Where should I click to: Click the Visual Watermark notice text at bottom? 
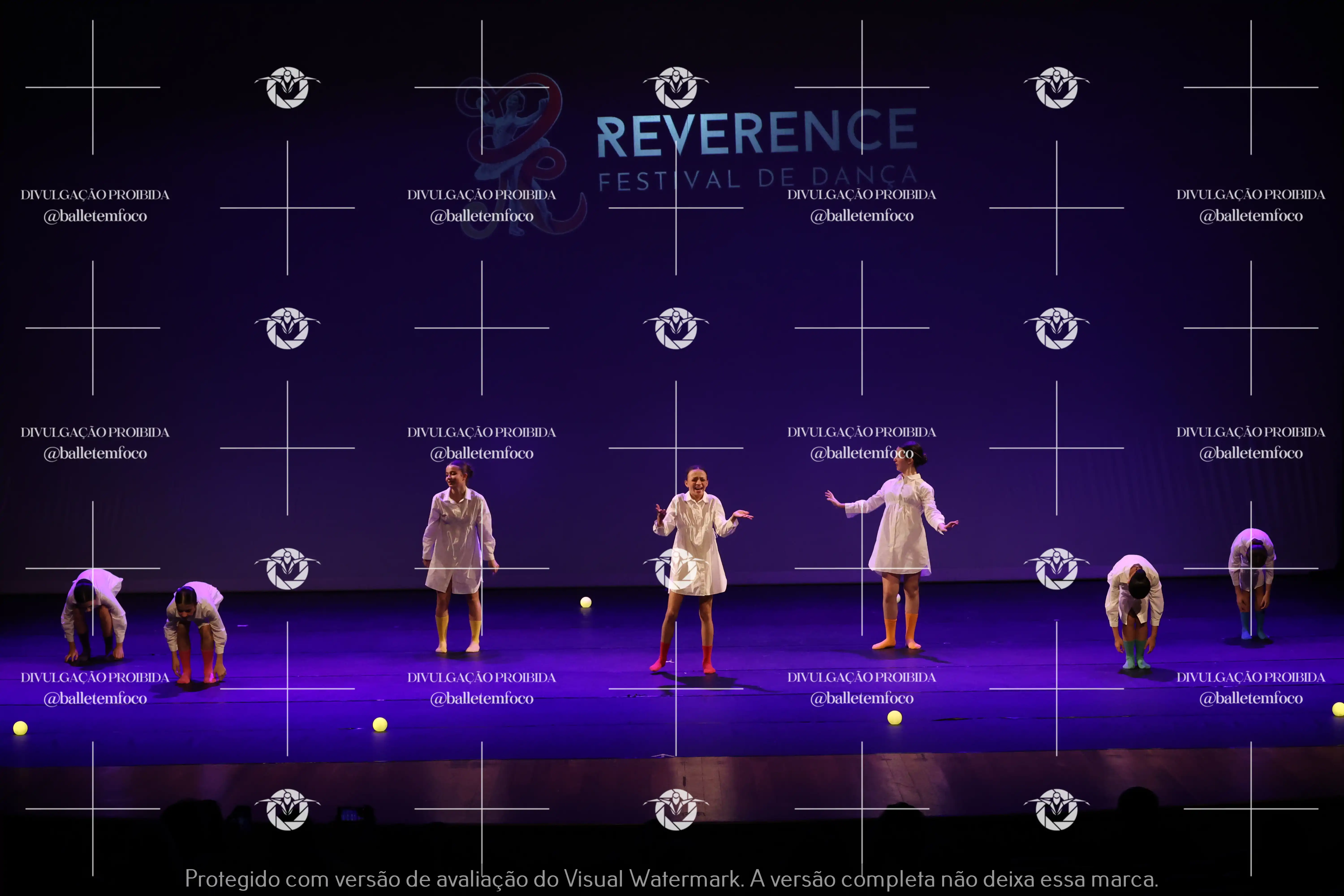click(671, 879)
